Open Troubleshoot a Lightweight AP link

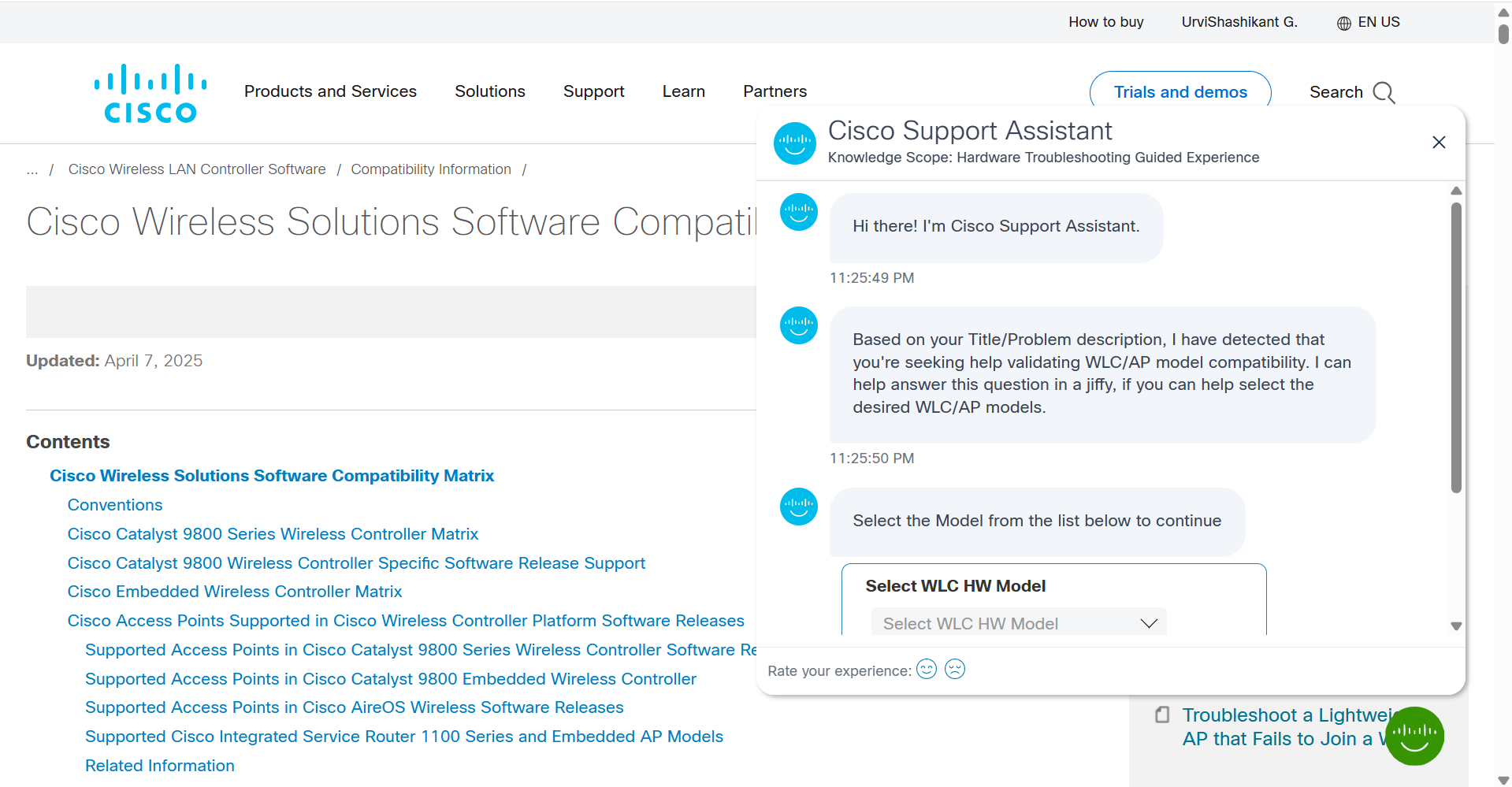click(1284, 727)
